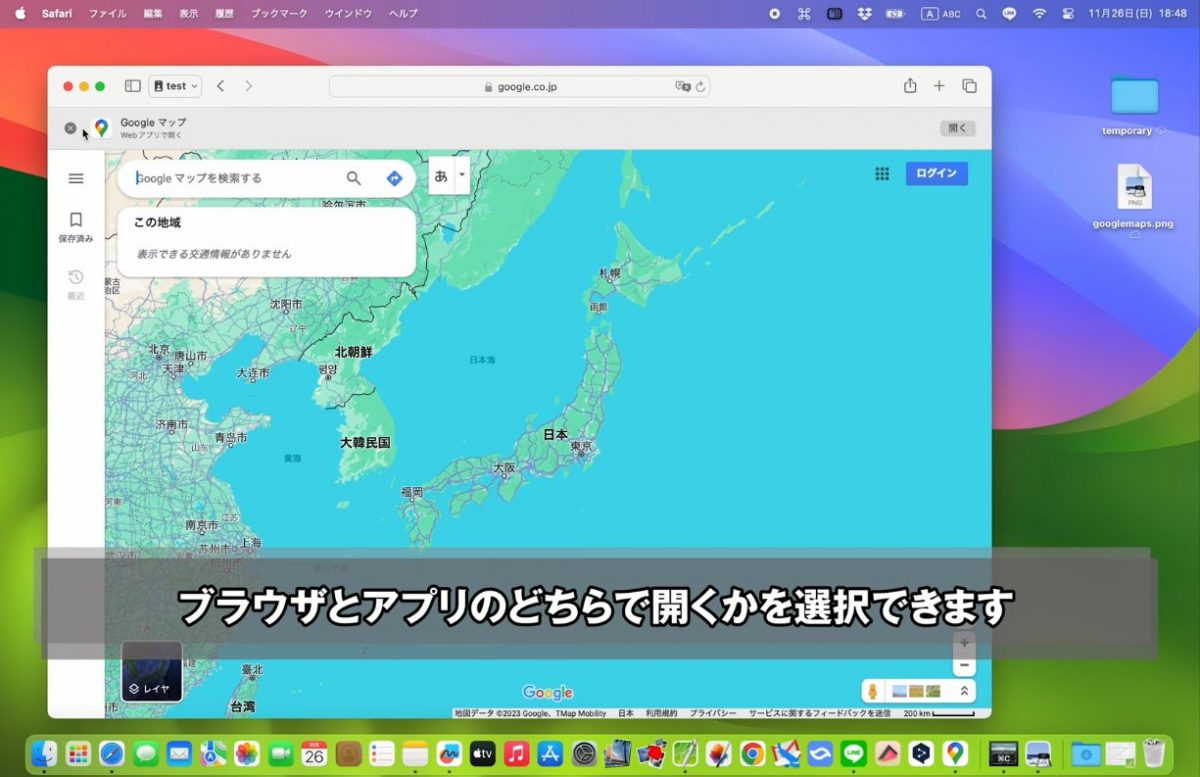Open the Safari menu
The width and height of the screenshot is (1200, 777).
pyautogui.click(x=55, y=14)
